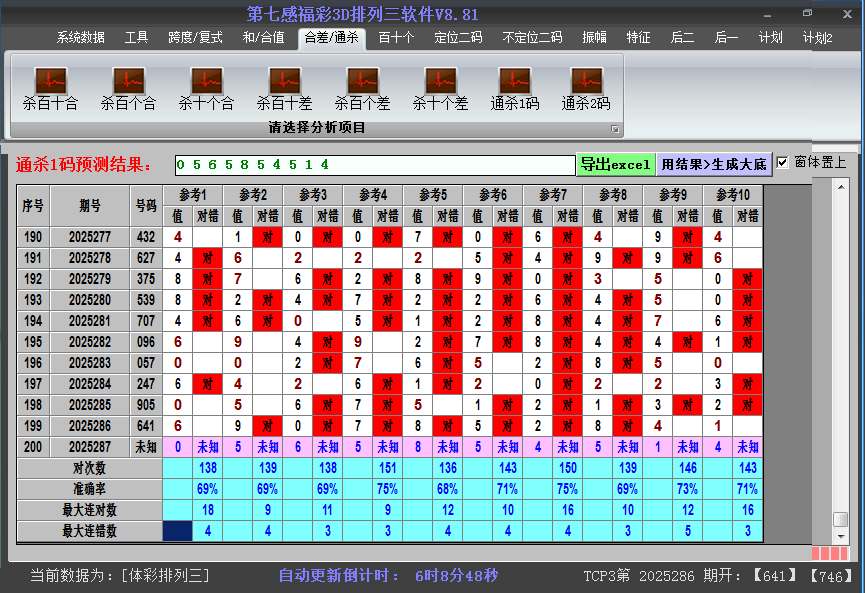Toggle the 窗体置上 checkbox
Screen dimensions: 865x593
(783, 163)
